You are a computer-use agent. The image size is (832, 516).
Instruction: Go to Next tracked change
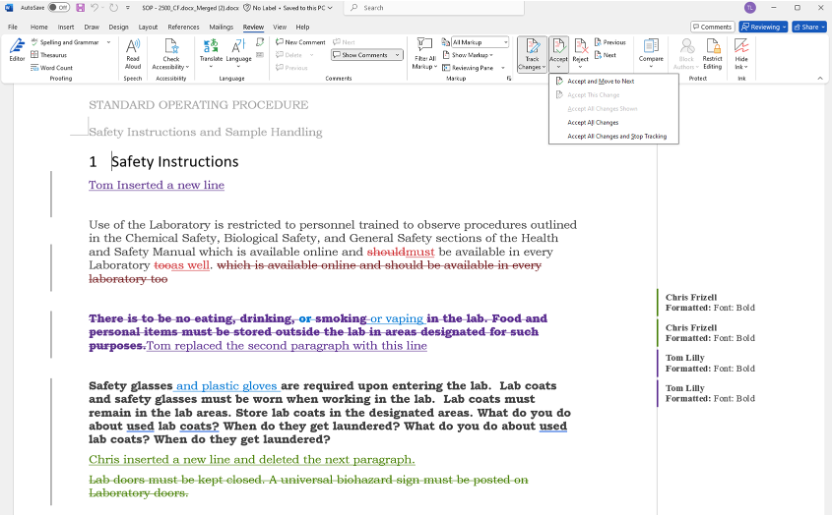tap(605, 55)
